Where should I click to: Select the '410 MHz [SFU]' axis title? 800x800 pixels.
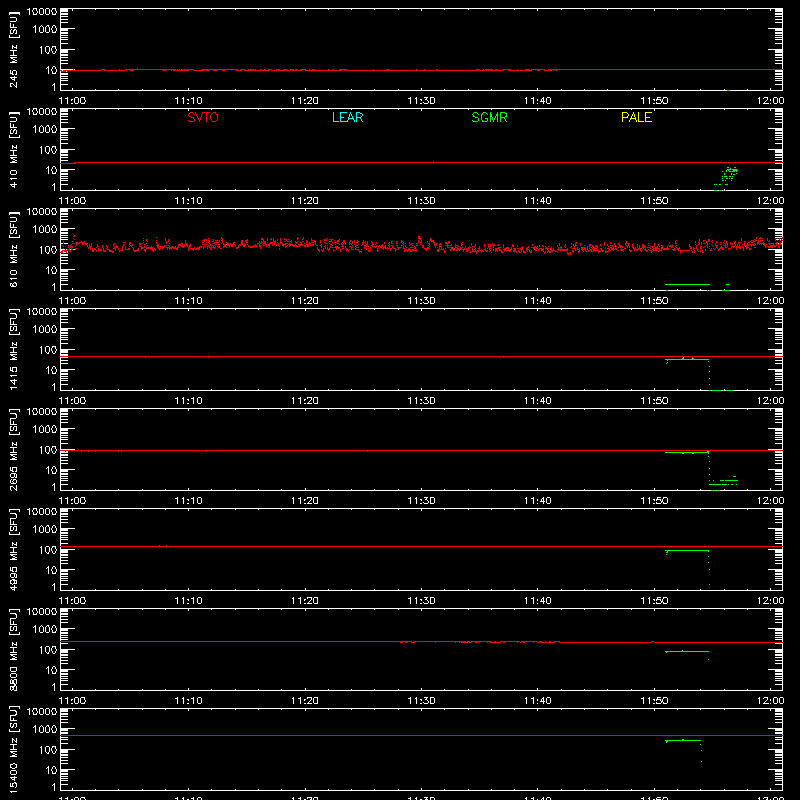13,149
